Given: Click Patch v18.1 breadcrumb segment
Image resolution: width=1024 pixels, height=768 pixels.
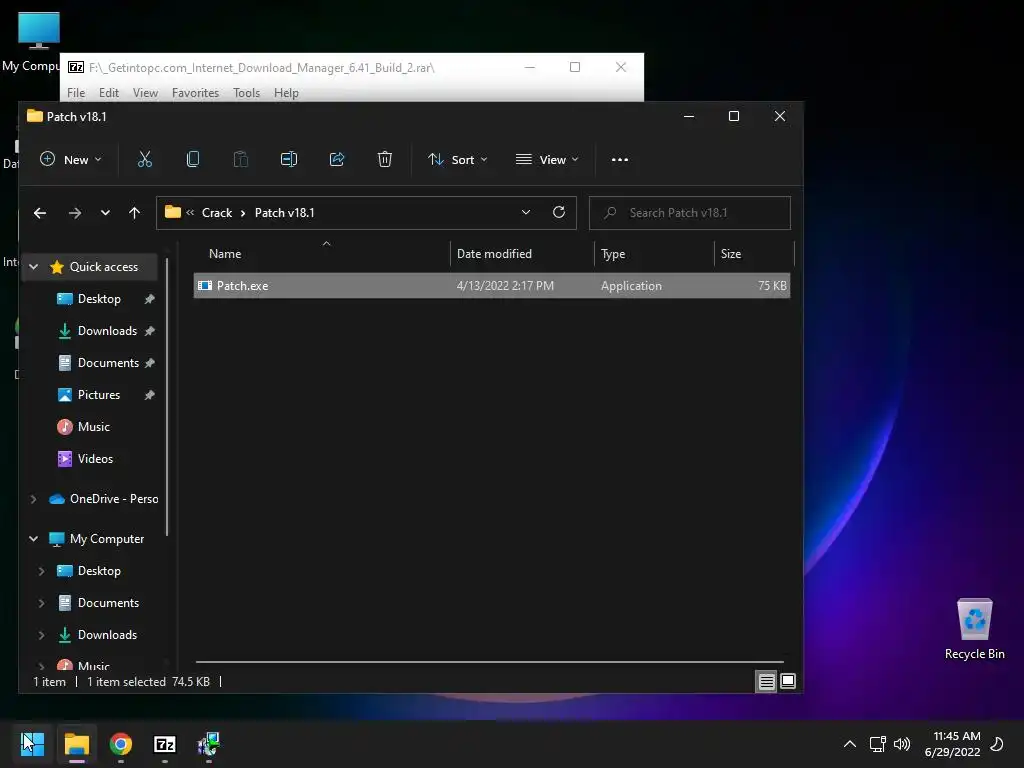Looking at the screenshot, I should 284,213.
